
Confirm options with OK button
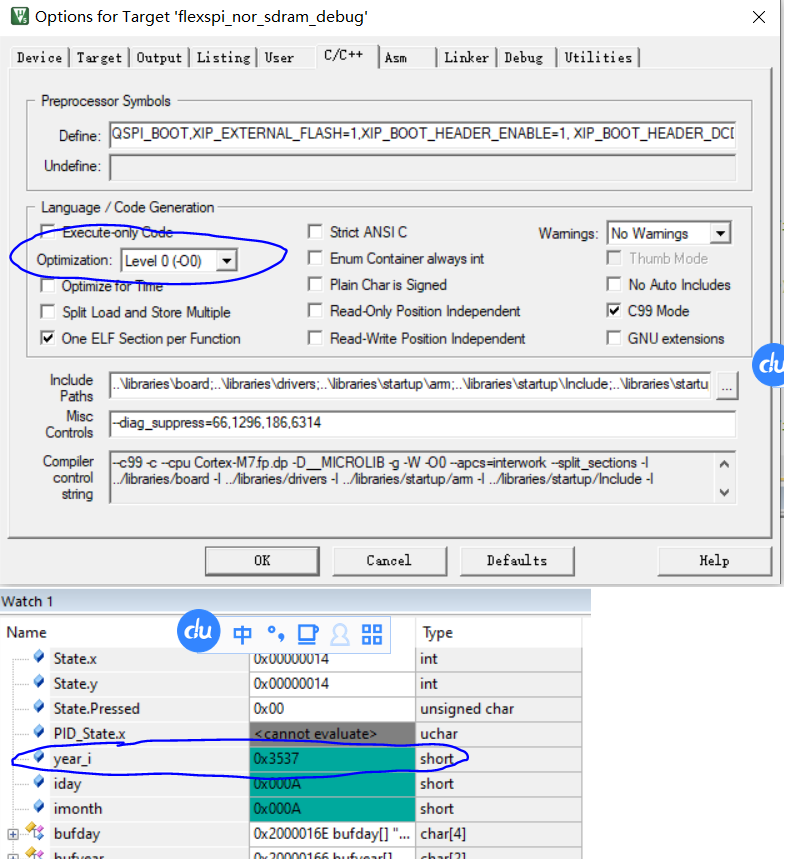262,560
